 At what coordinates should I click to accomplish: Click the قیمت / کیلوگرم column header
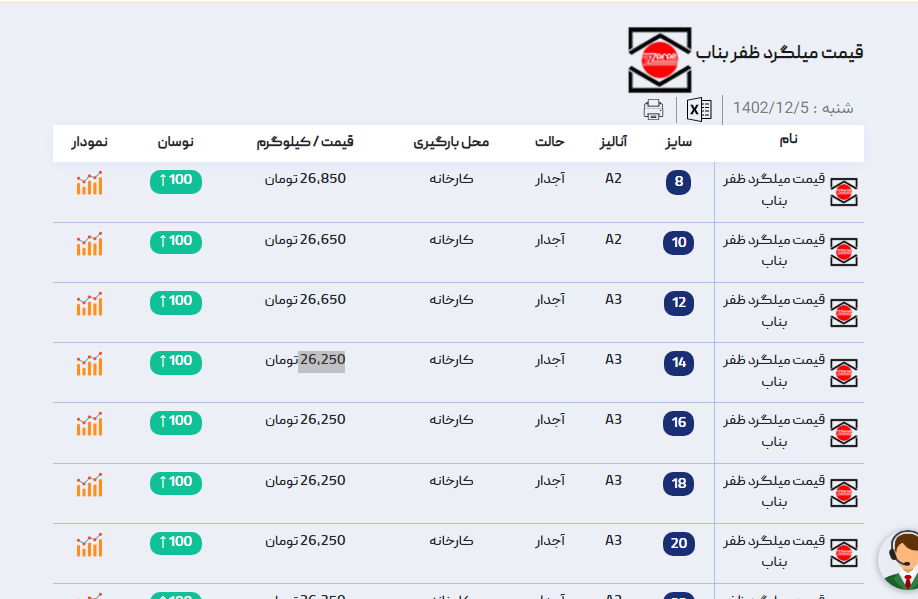(305, 142)
